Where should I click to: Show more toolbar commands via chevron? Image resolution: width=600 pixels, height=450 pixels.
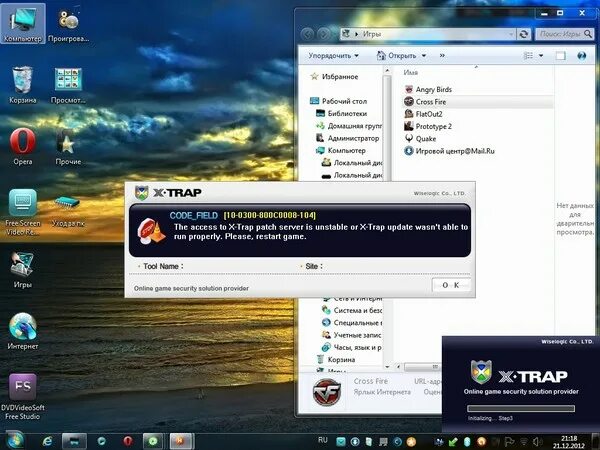coord(442,55)
